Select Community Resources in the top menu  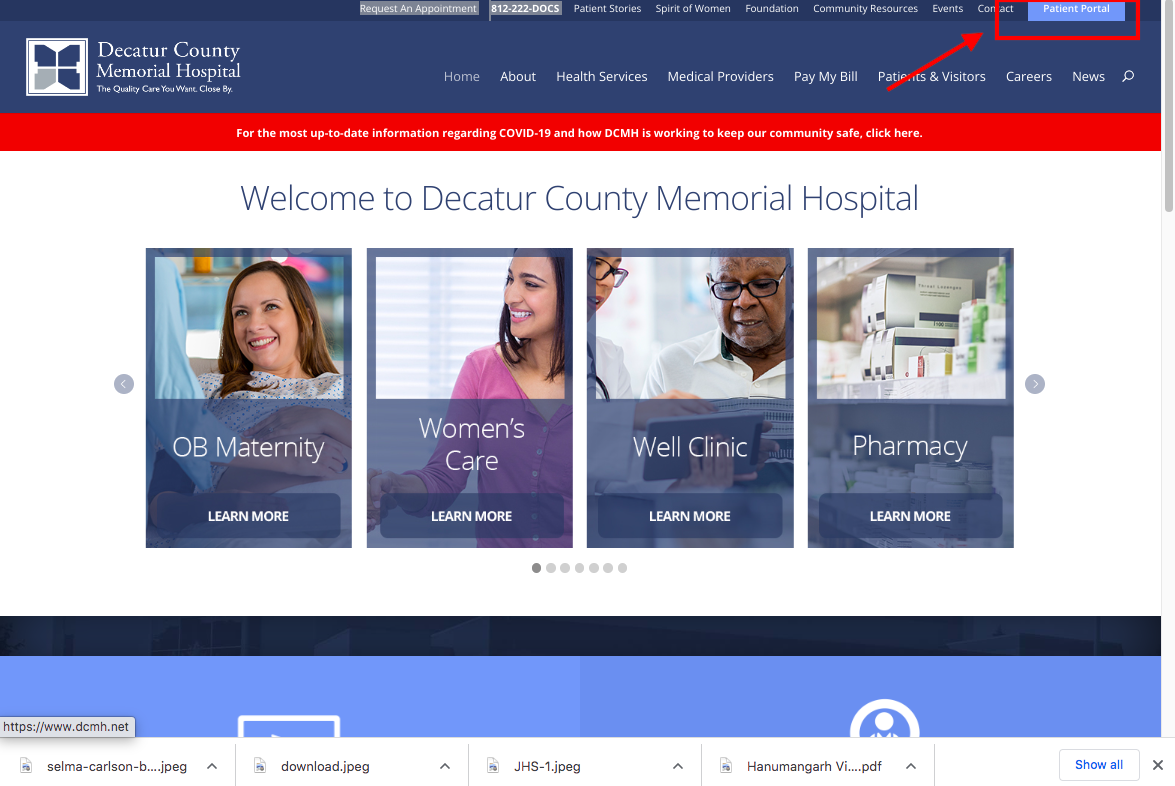(x=865, y=8)
